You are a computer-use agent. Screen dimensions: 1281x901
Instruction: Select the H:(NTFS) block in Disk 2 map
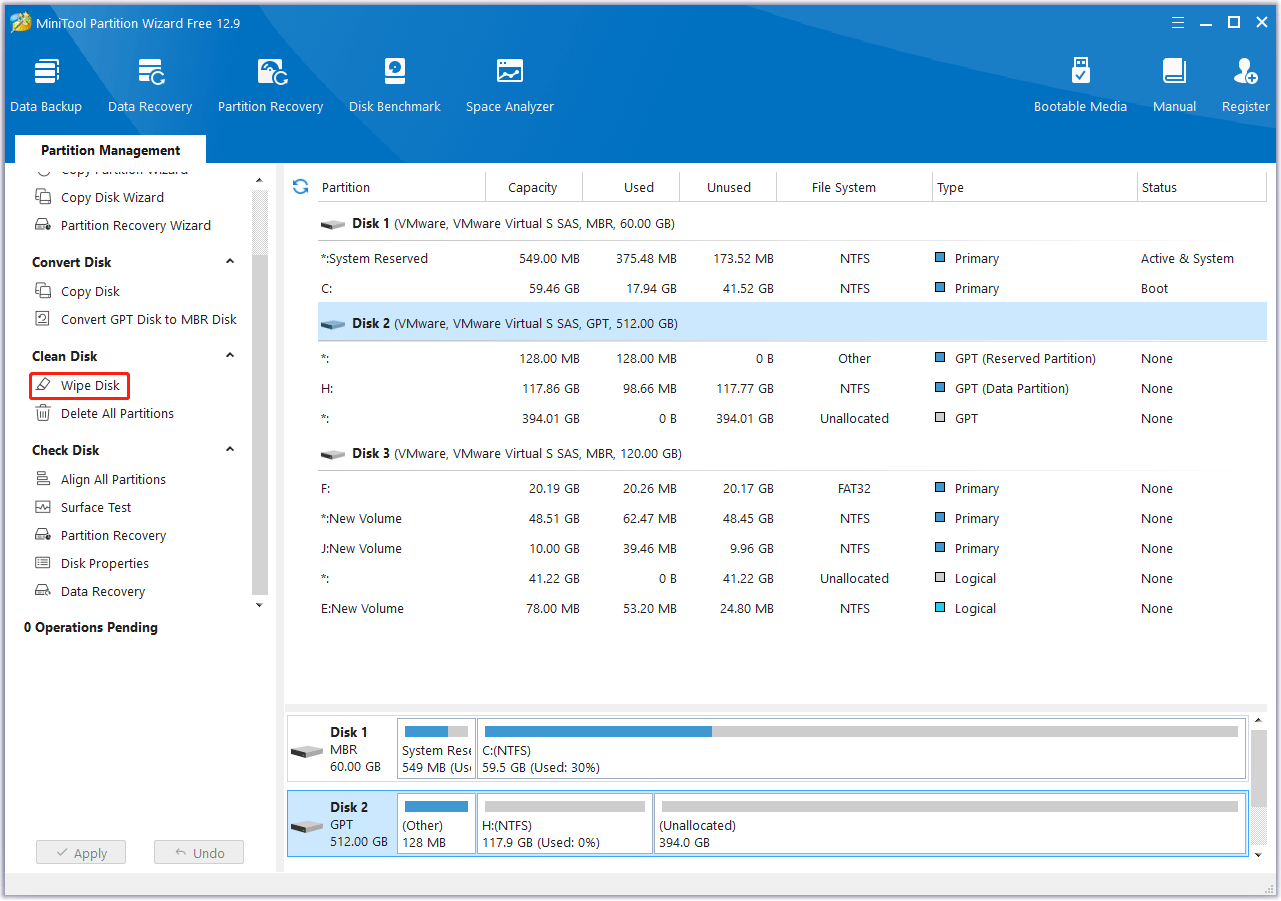[x=565, y=824]
